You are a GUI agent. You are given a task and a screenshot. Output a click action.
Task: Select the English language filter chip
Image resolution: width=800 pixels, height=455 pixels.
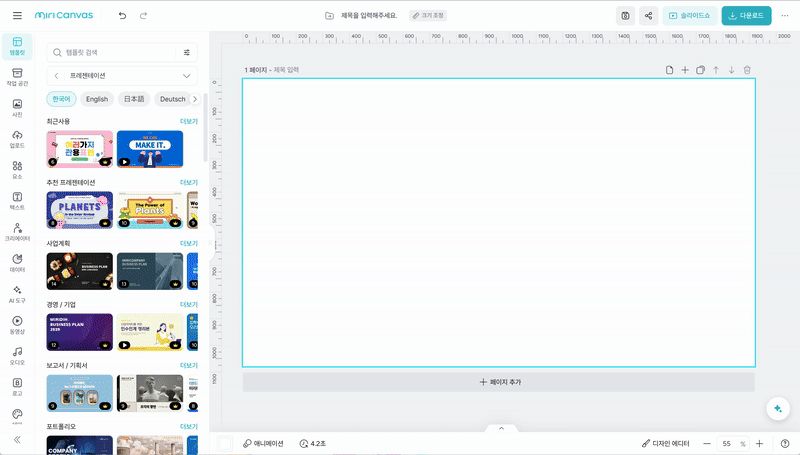click(97, 99)
